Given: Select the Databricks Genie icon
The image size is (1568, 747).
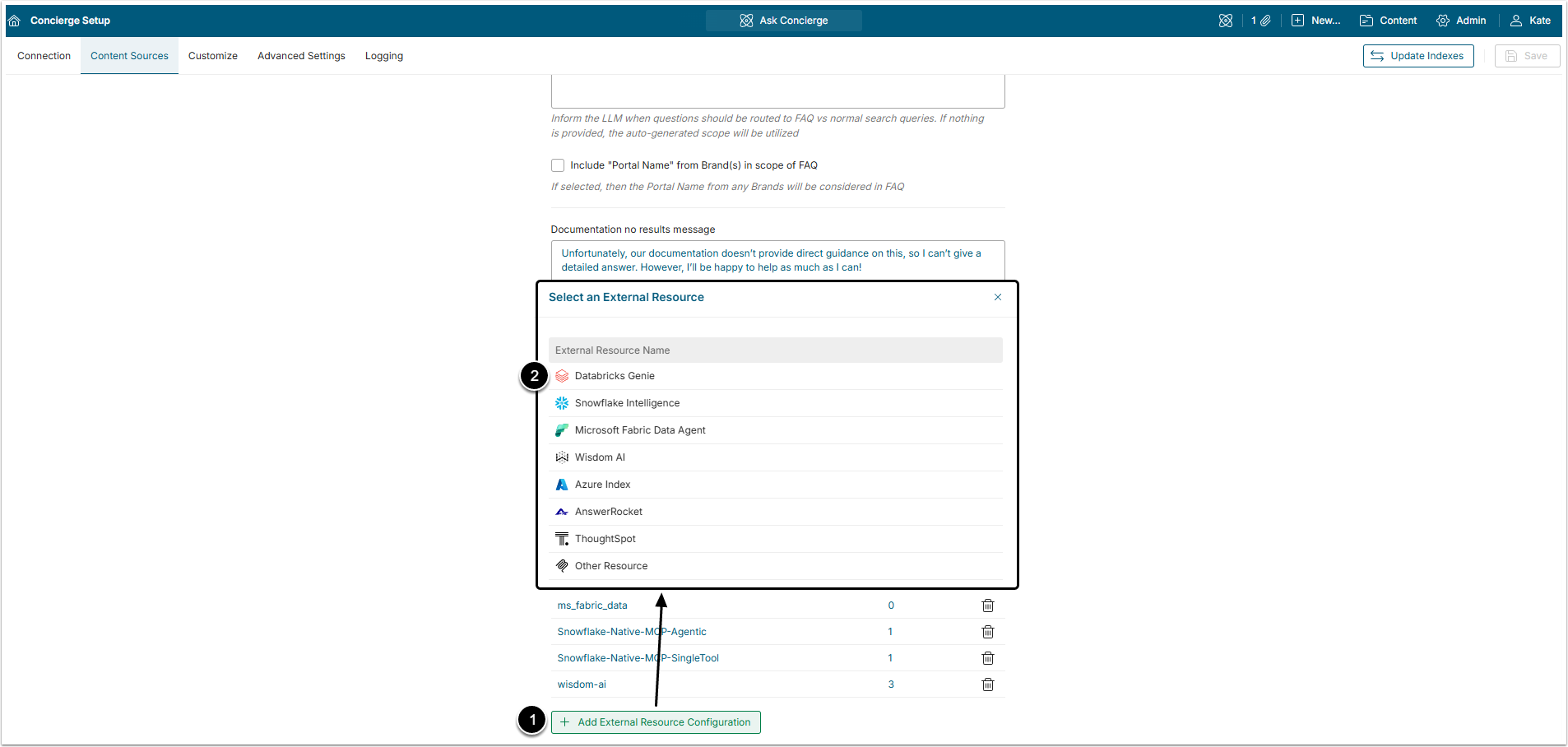Looking at the screenshot, I should pyautogui.click(x=562, y=376).
